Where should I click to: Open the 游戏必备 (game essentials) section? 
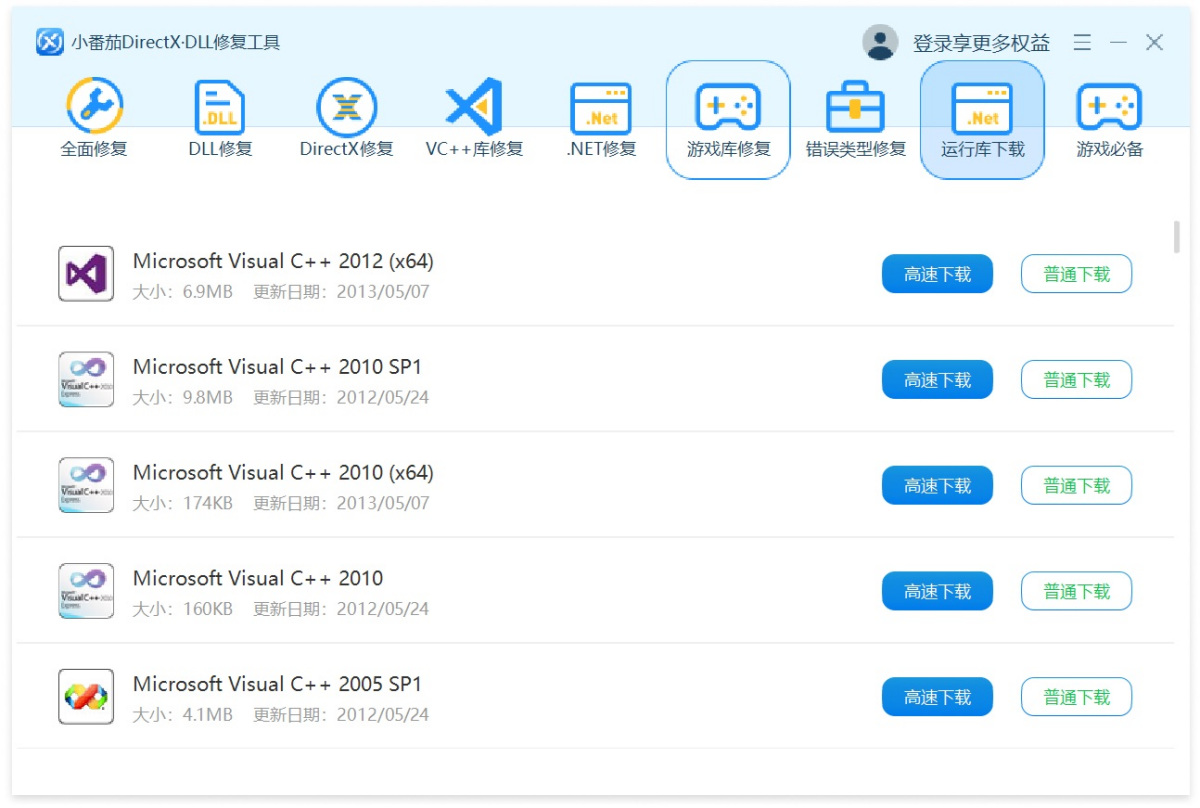(1108, 119)
